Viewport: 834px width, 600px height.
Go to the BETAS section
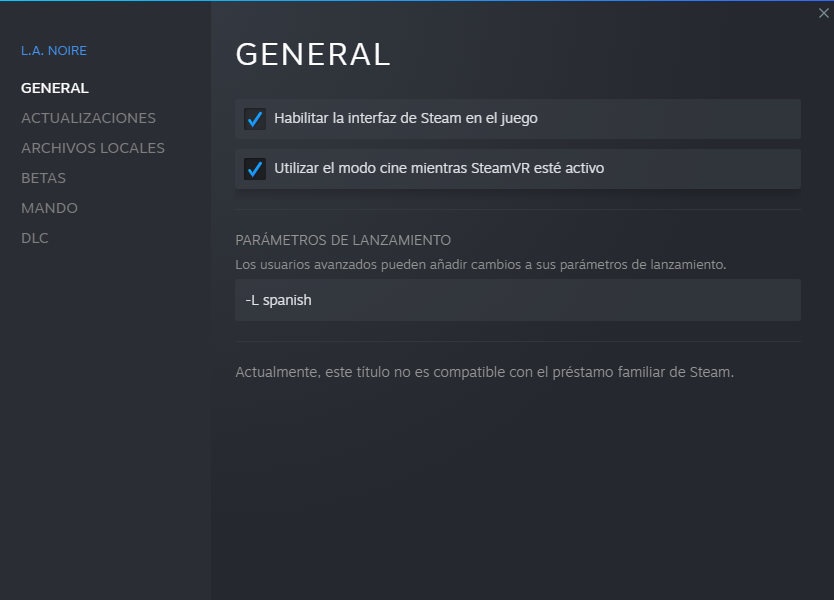43,178
